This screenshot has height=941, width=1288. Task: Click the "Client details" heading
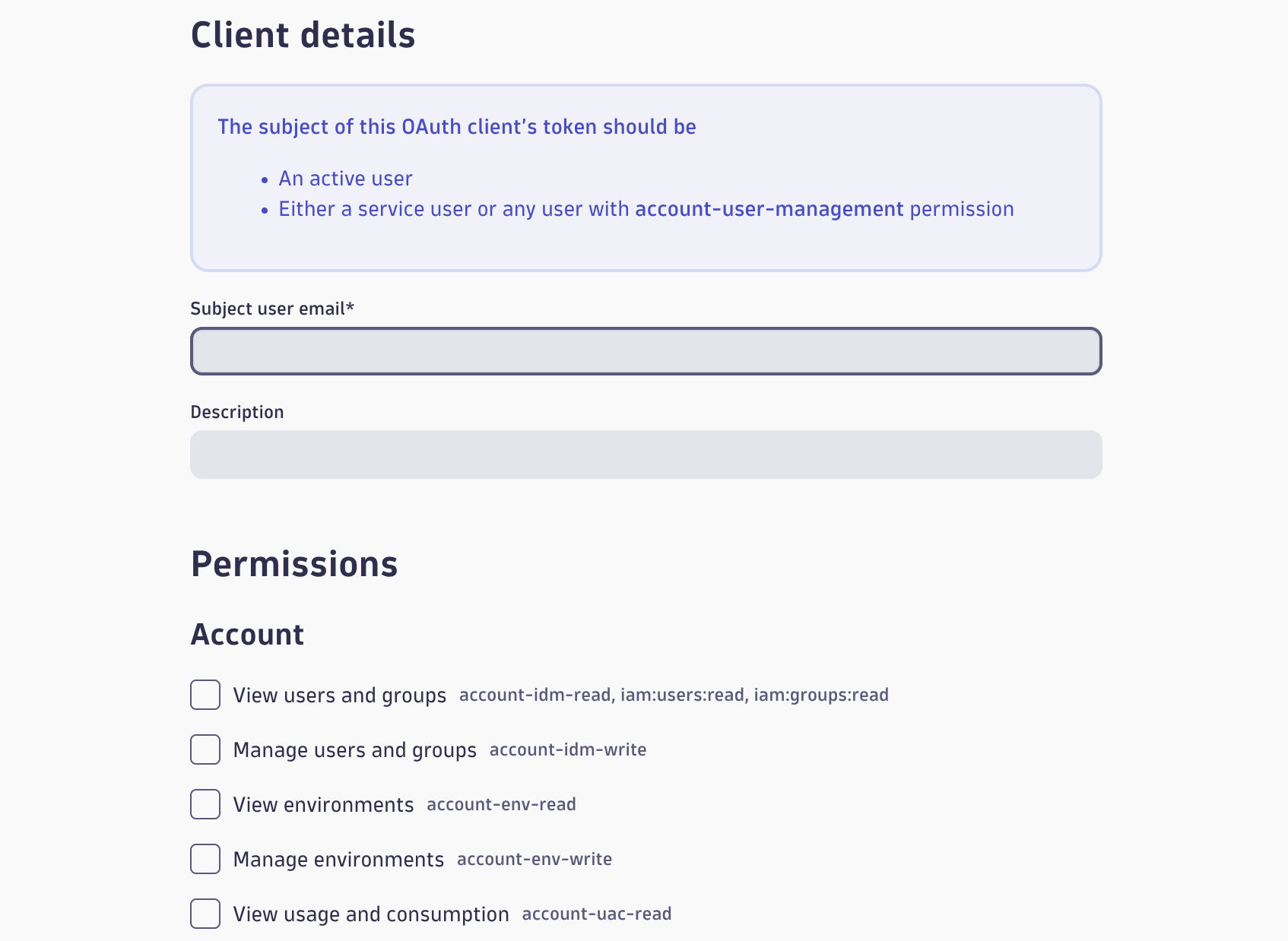pos(303,33)
